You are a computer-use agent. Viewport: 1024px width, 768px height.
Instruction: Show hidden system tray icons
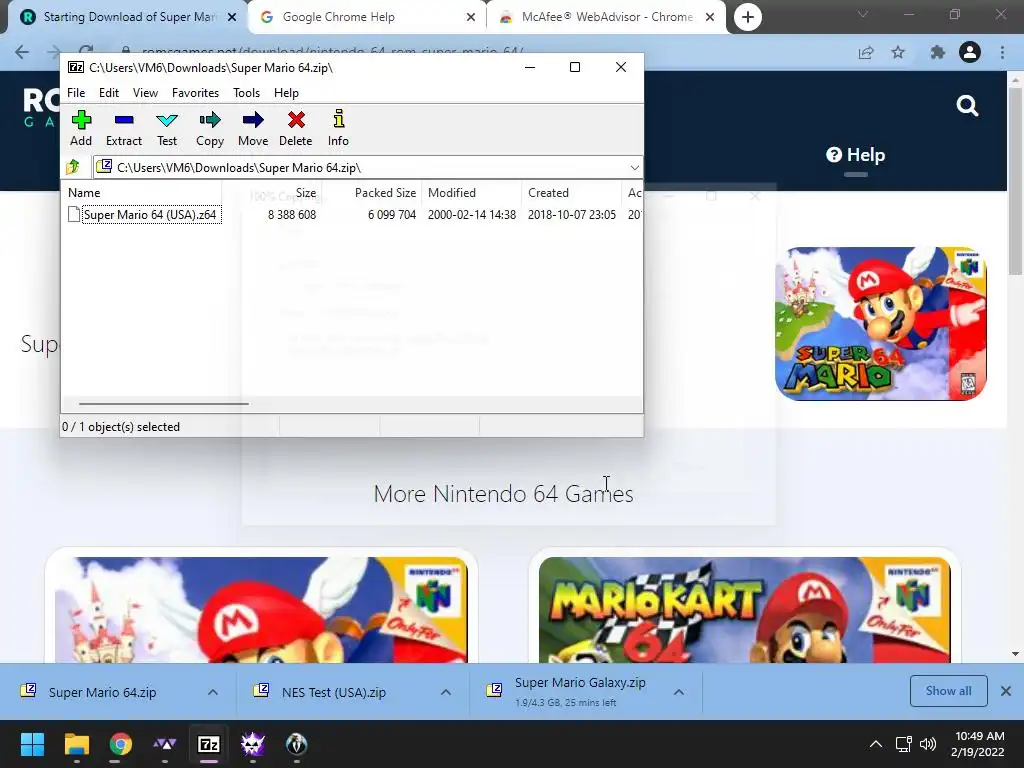(x=876, y=744)
